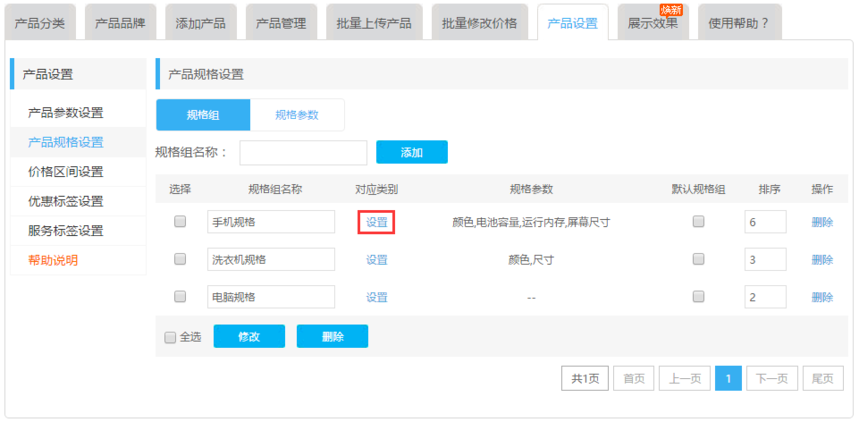Screen dimensions: 859x422
Task: Open the 产品管理 tab
Action: tap(281, 23)
